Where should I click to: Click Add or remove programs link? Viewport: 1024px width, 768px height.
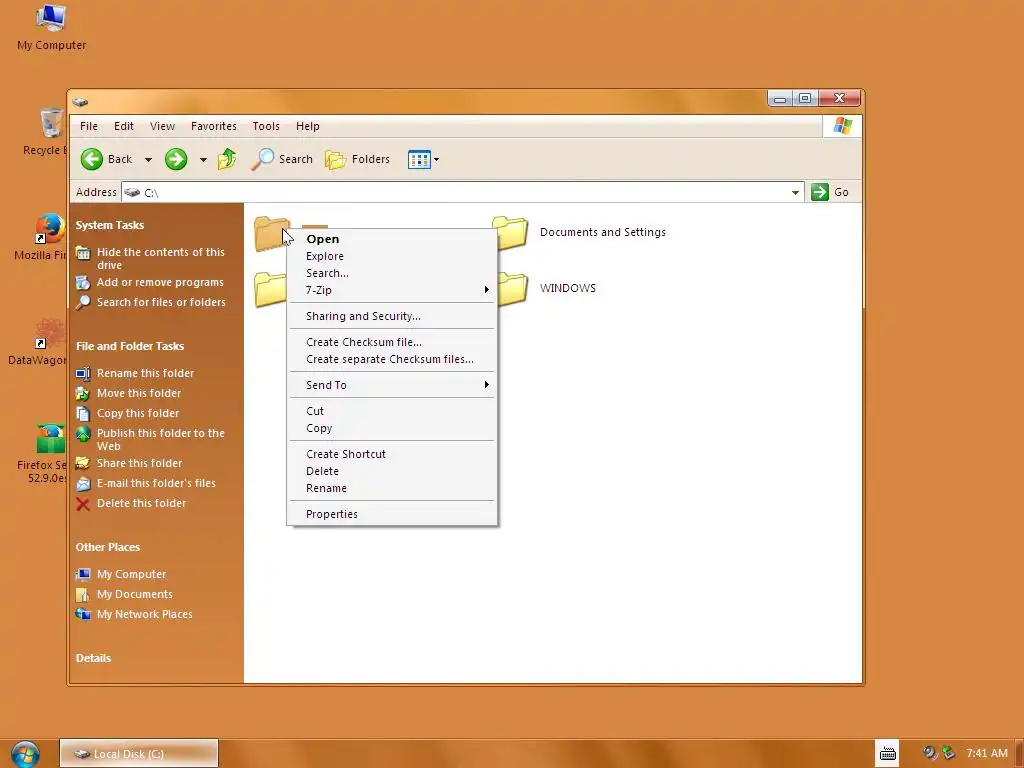pyautogui.click(x=160, y=282)
